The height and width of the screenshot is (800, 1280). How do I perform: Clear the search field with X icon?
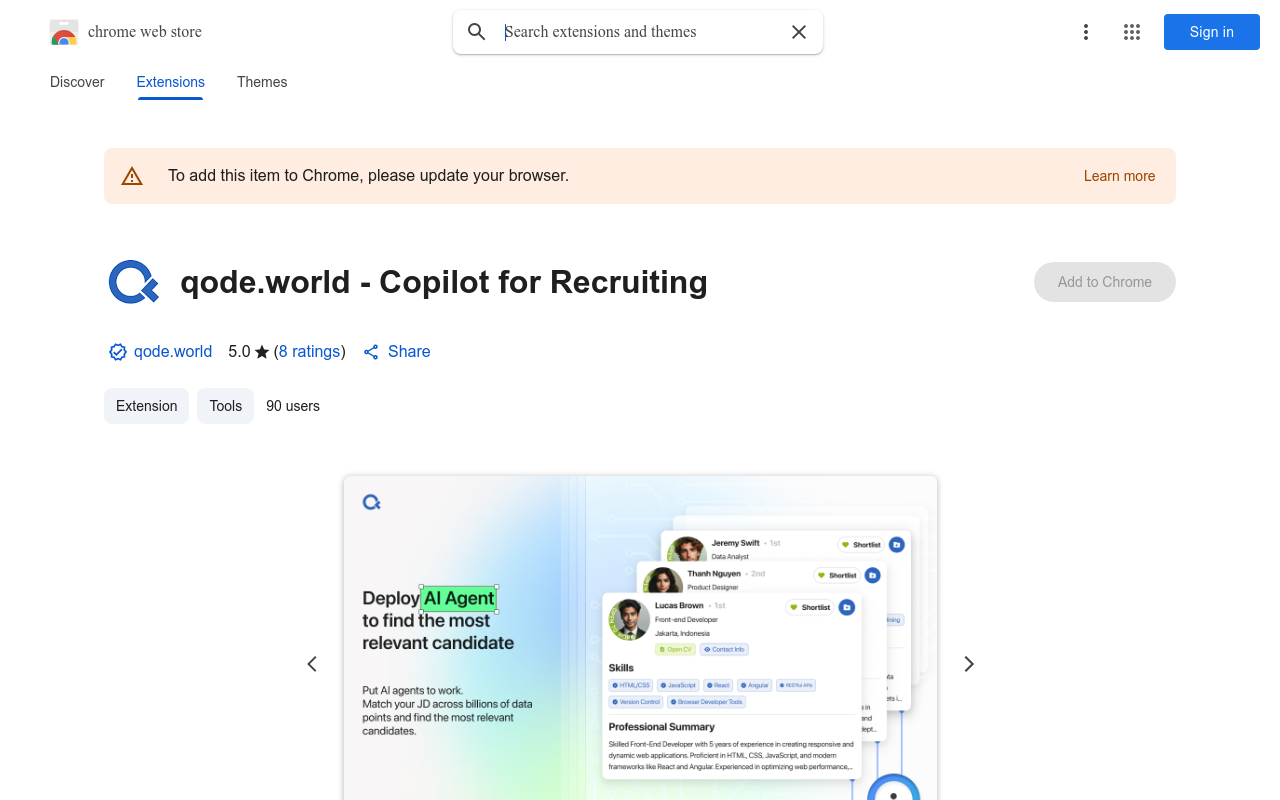(x=799, y=32)
